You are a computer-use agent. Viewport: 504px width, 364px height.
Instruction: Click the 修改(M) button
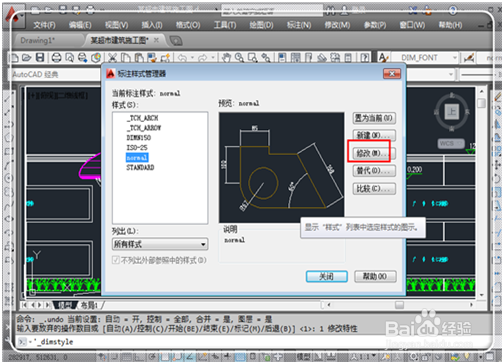tap(374, 153)
